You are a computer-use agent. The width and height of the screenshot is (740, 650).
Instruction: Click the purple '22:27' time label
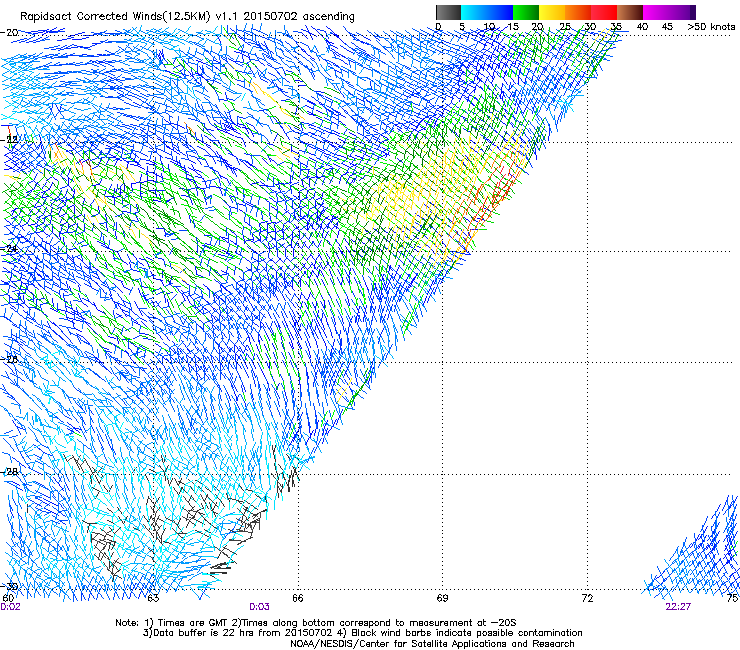(x=678, y=607)
